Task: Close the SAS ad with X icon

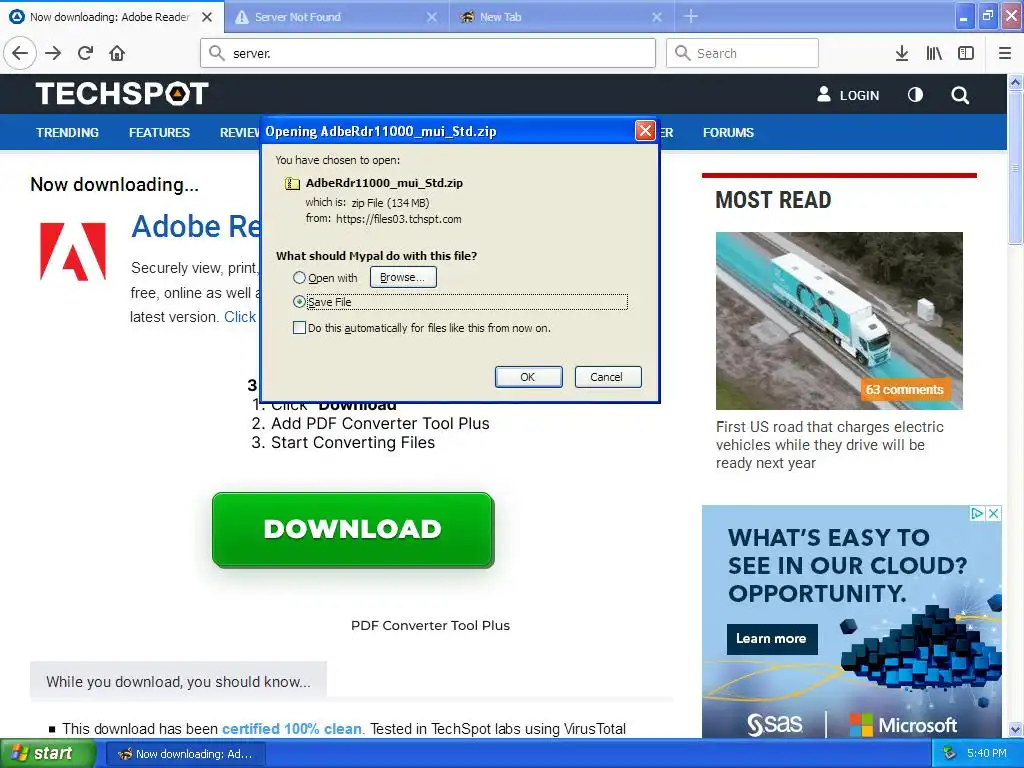Action: coord(993,513)
